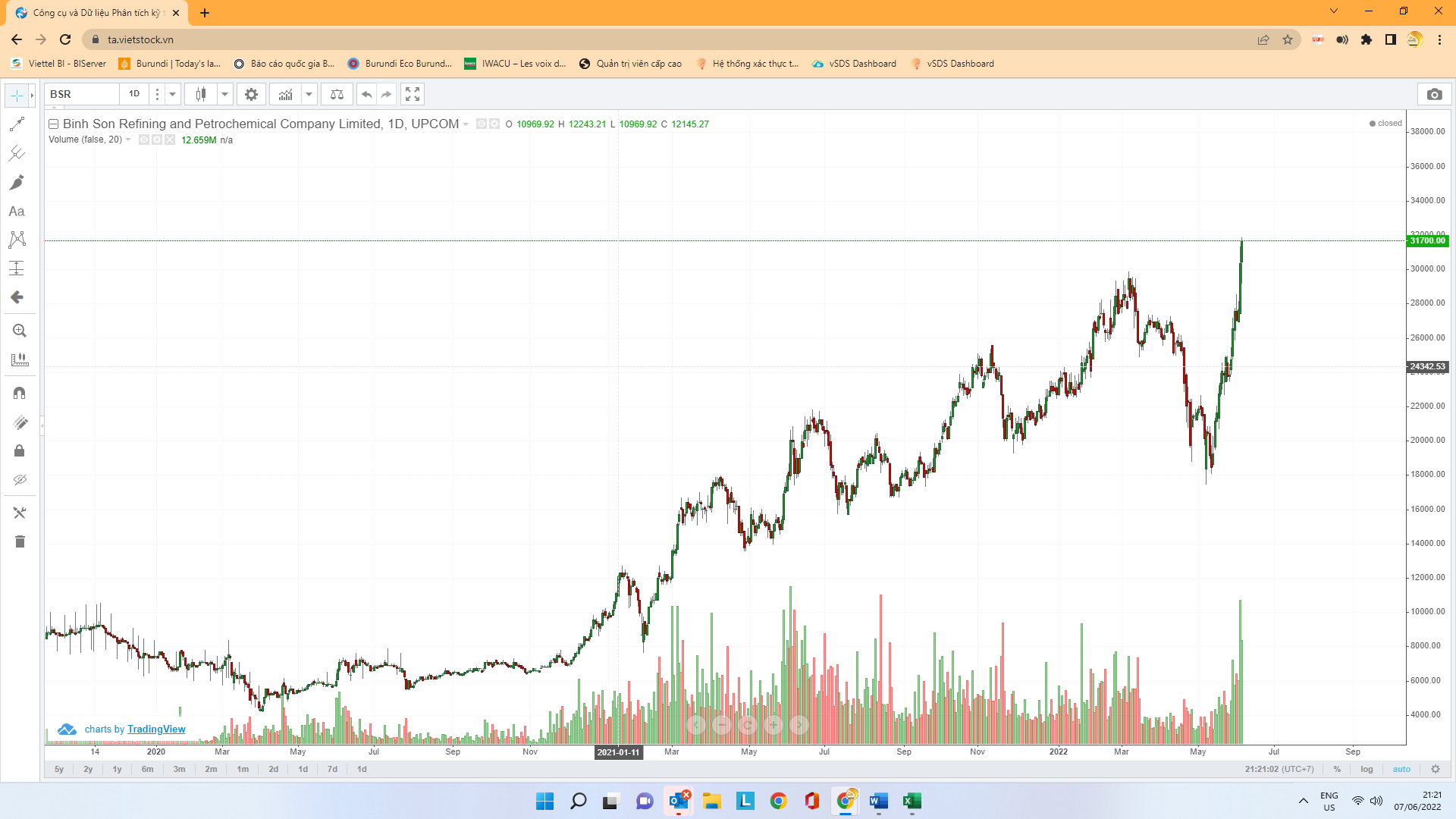Activate the zoom in tool

[x=20, y=331]
